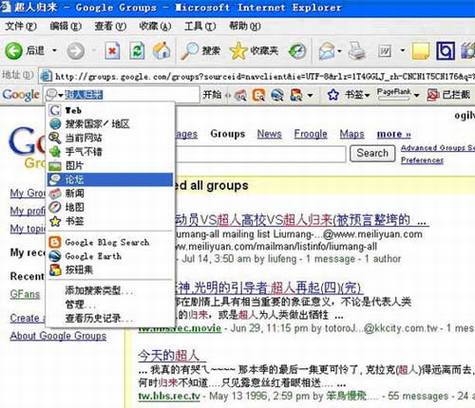Viewport: 475px width, 408px height.
Task: Open the Google toolbar search type dropdown
Action: [x=55, y=95]
